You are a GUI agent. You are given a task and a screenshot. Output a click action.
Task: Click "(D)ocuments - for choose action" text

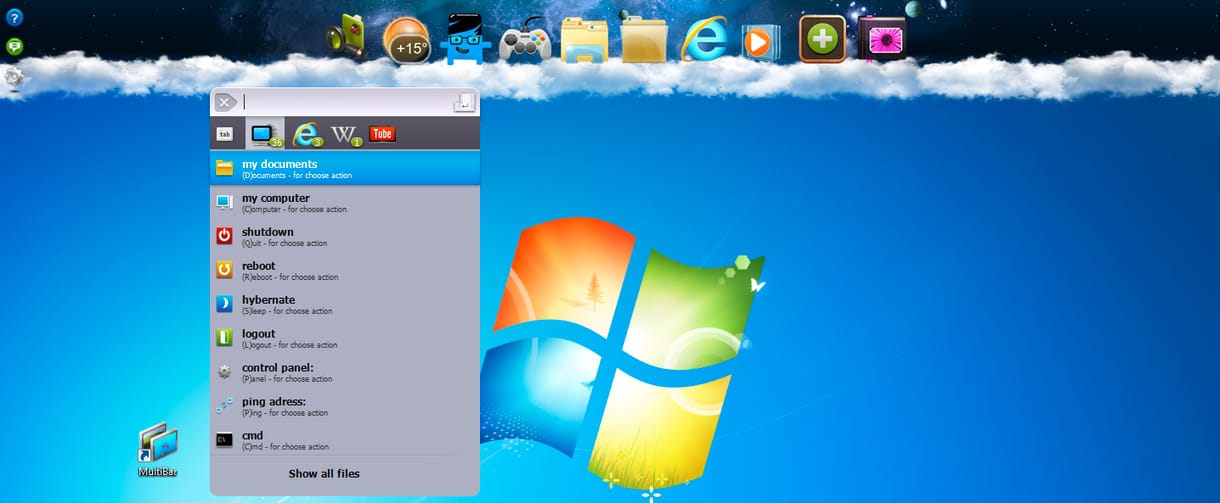pos(297,175)
